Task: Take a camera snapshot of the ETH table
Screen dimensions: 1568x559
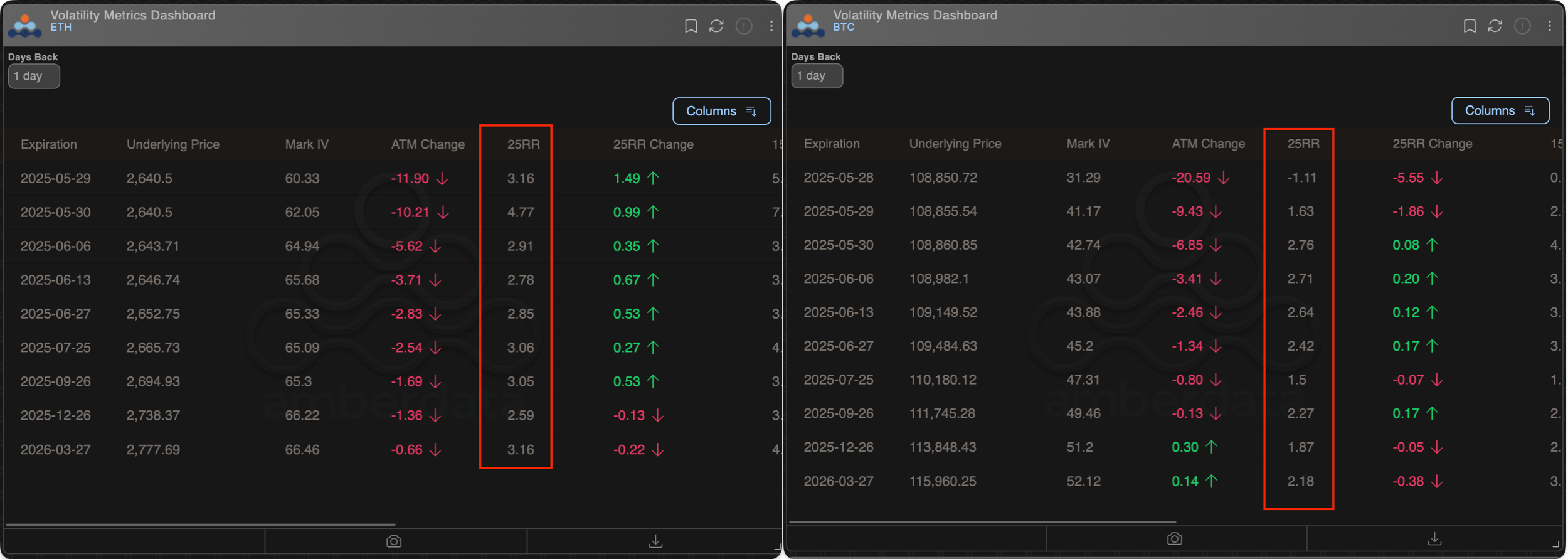Action: [394, 541]
